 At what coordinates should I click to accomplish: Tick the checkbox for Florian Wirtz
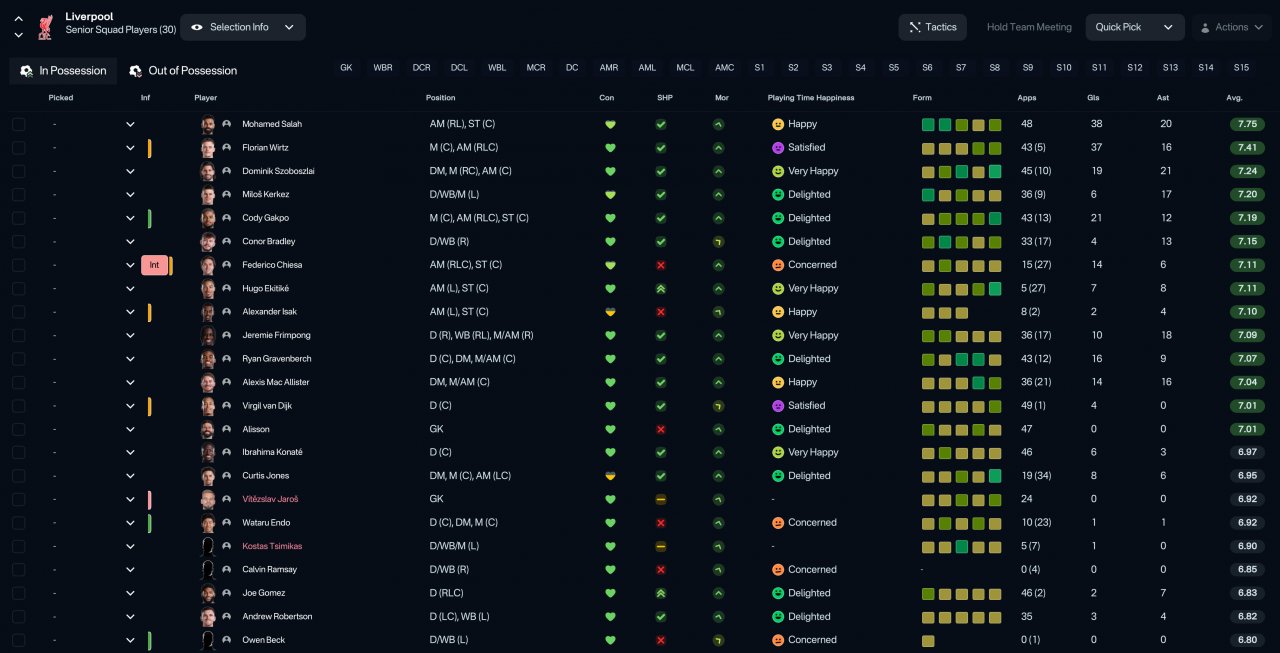point(18,148)
